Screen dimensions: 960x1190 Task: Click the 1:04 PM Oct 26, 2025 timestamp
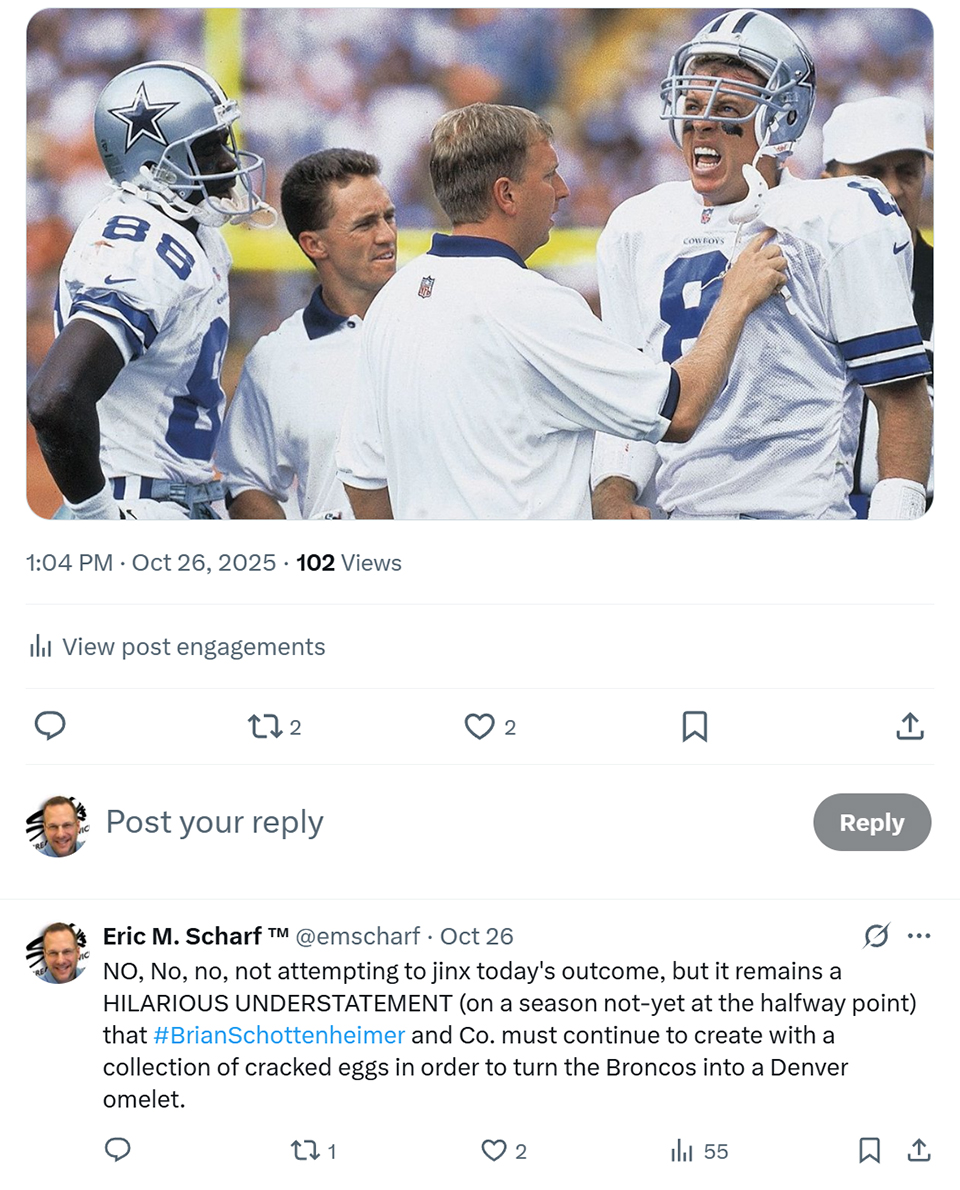pos(151,563)
